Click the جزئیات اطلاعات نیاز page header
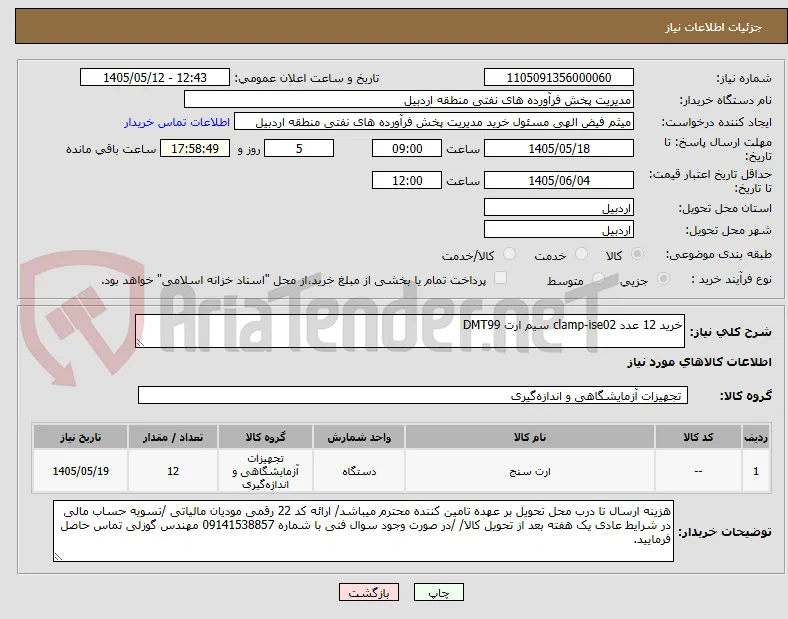The height and width of the screenshot is (619, 788). click(x=714, y=27)
